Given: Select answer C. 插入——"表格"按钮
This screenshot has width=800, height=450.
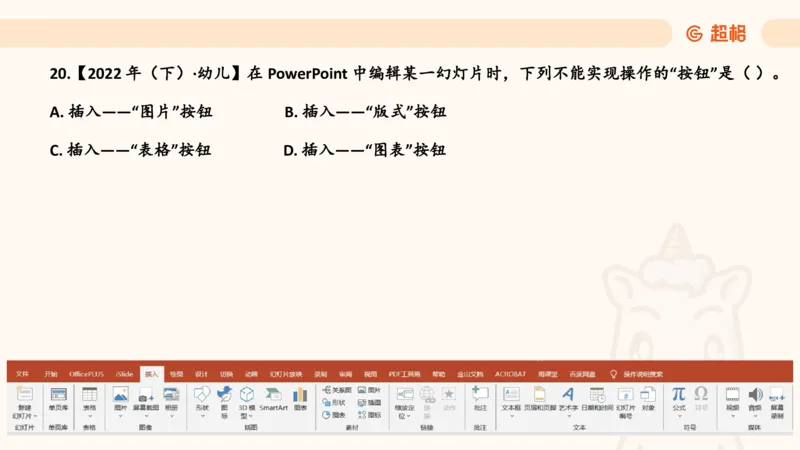Looking at the screenshot, I should pos(131,150).
